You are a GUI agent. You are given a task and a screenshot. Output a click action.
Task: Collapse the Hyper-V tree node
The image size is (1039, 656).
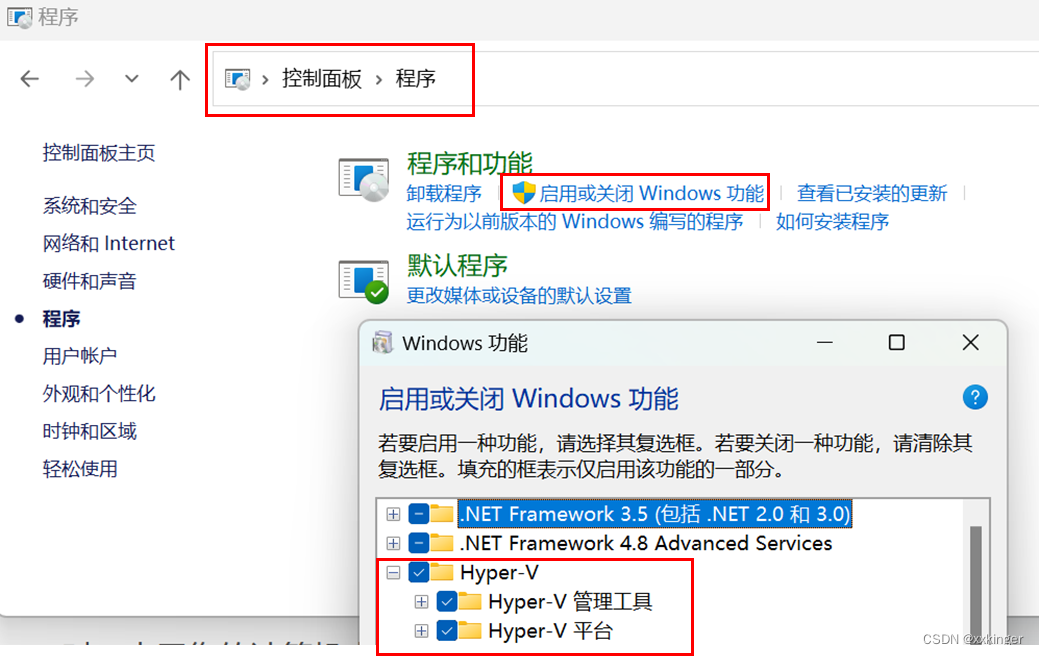pos(393,573)
